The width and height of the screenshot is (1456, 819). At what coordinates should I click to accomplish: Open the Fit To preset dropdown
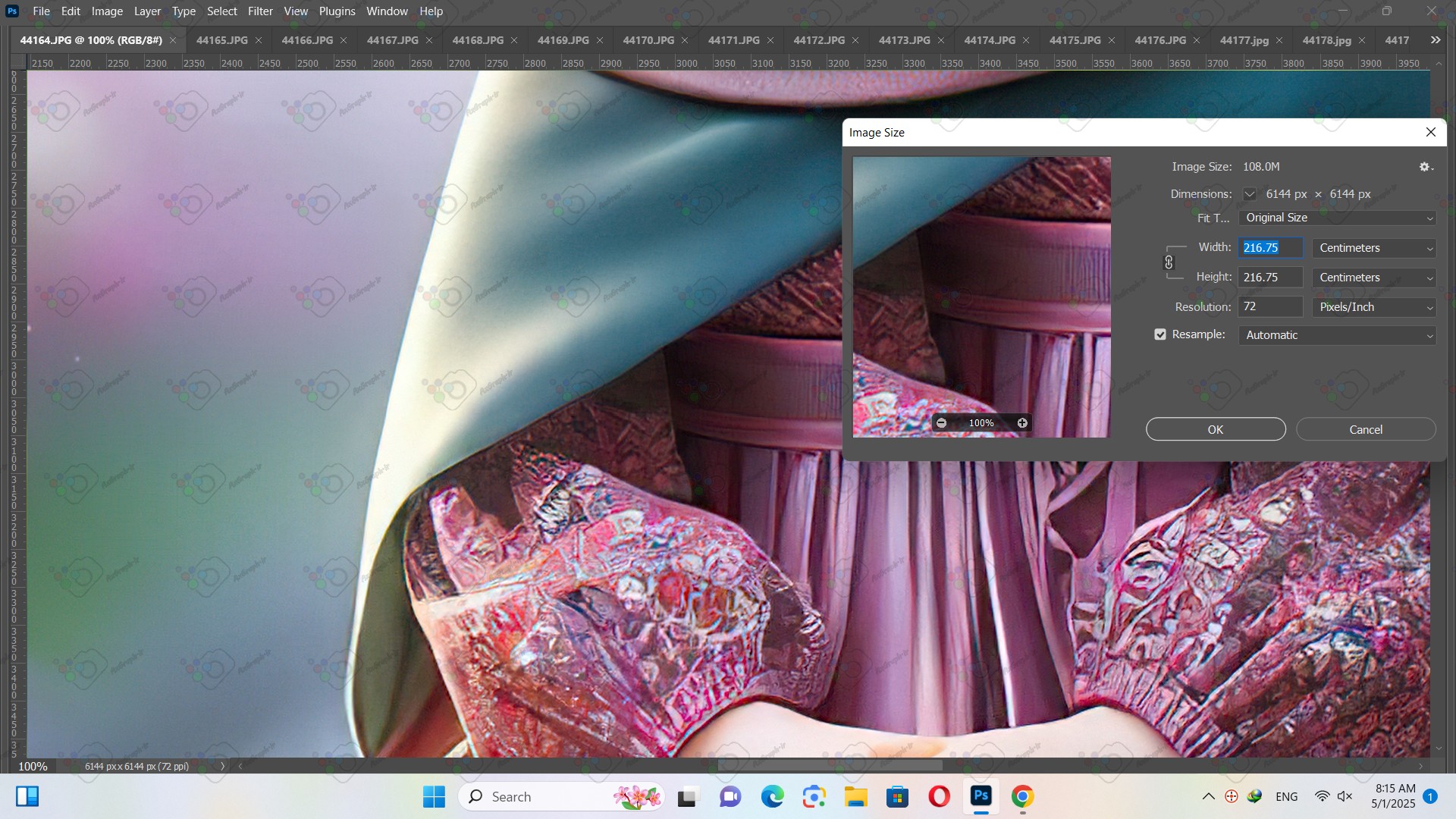pyautogui.click(x=1337, y=218)
